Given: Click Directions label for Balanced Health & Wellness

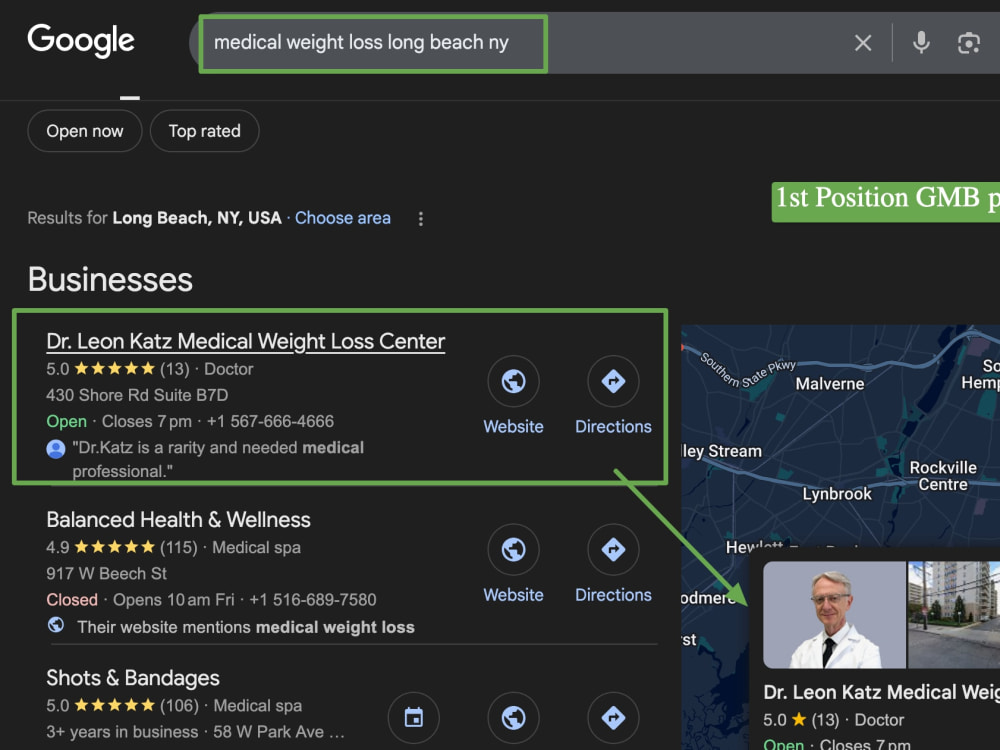Looking at the screenshot, I should pos(614,595).
